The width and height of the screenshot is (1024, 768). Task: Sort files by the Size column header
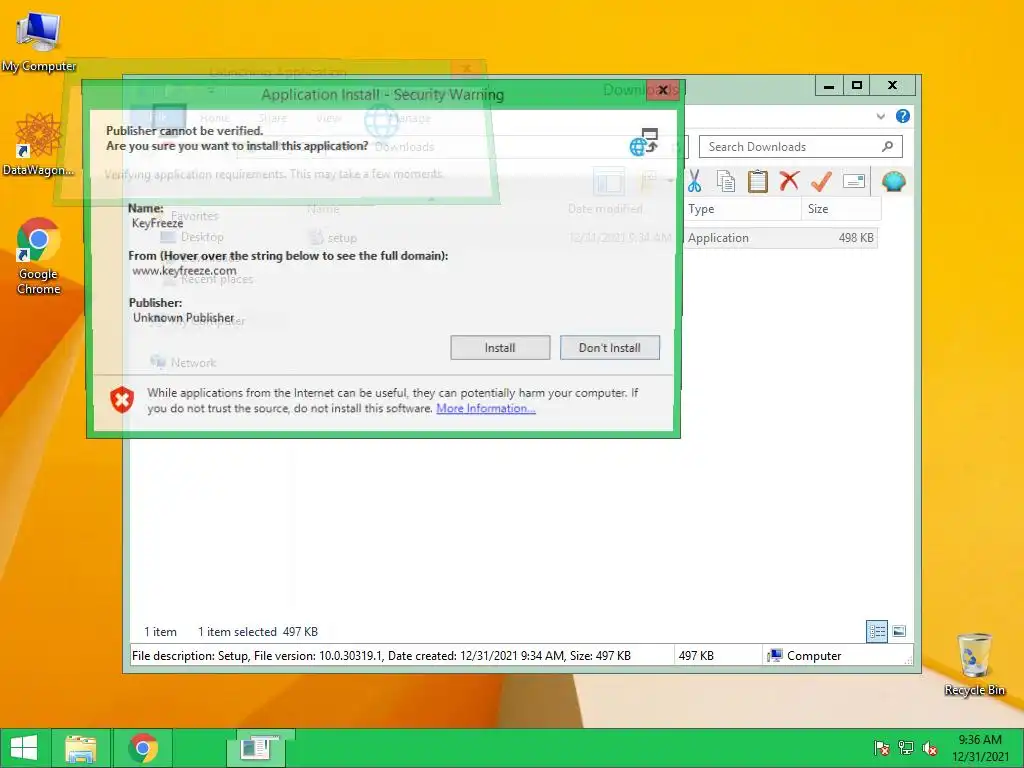point(841,209)
